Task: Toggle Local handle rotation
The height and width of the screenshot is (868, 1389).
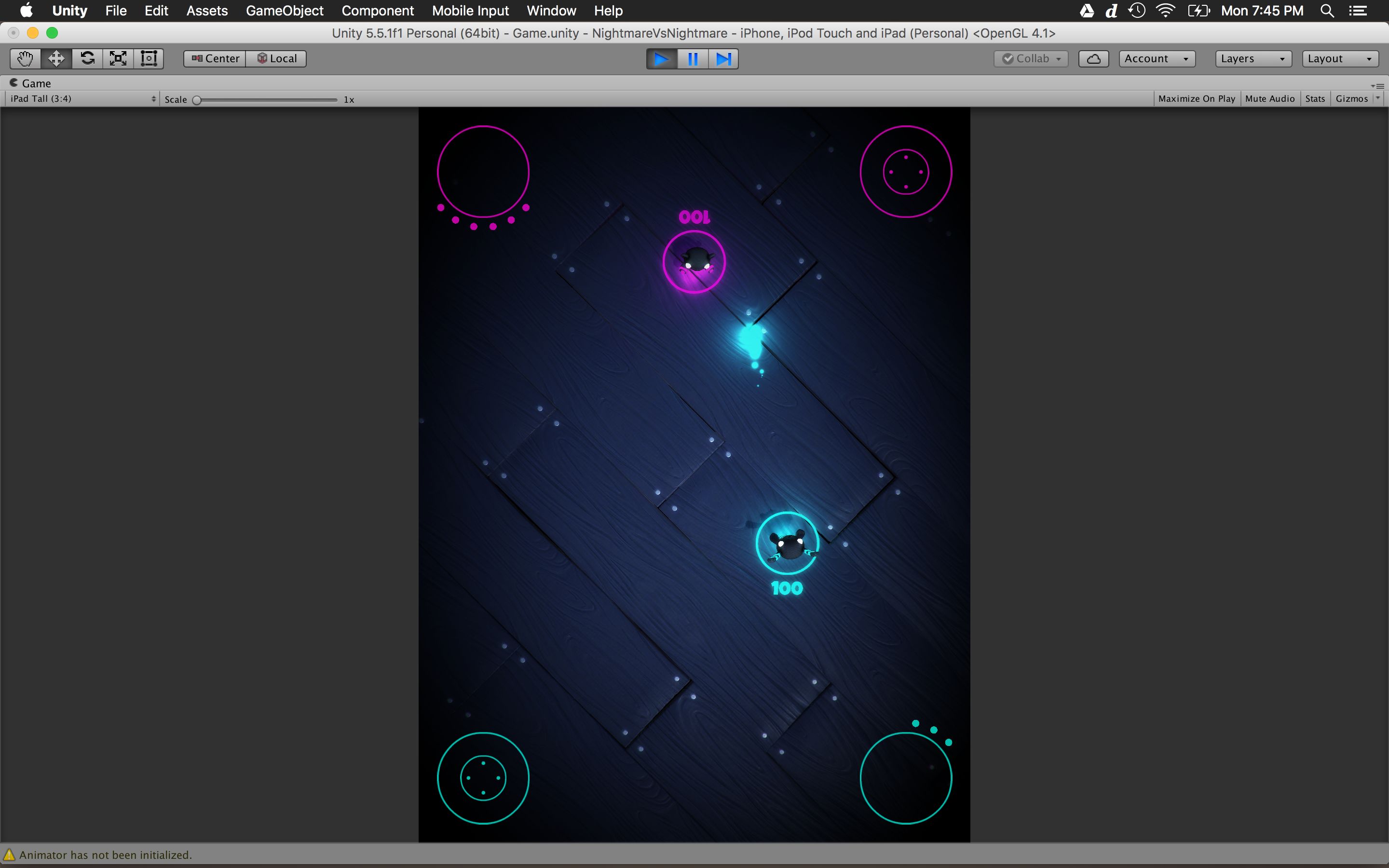Action: click(x=276, y=58)
